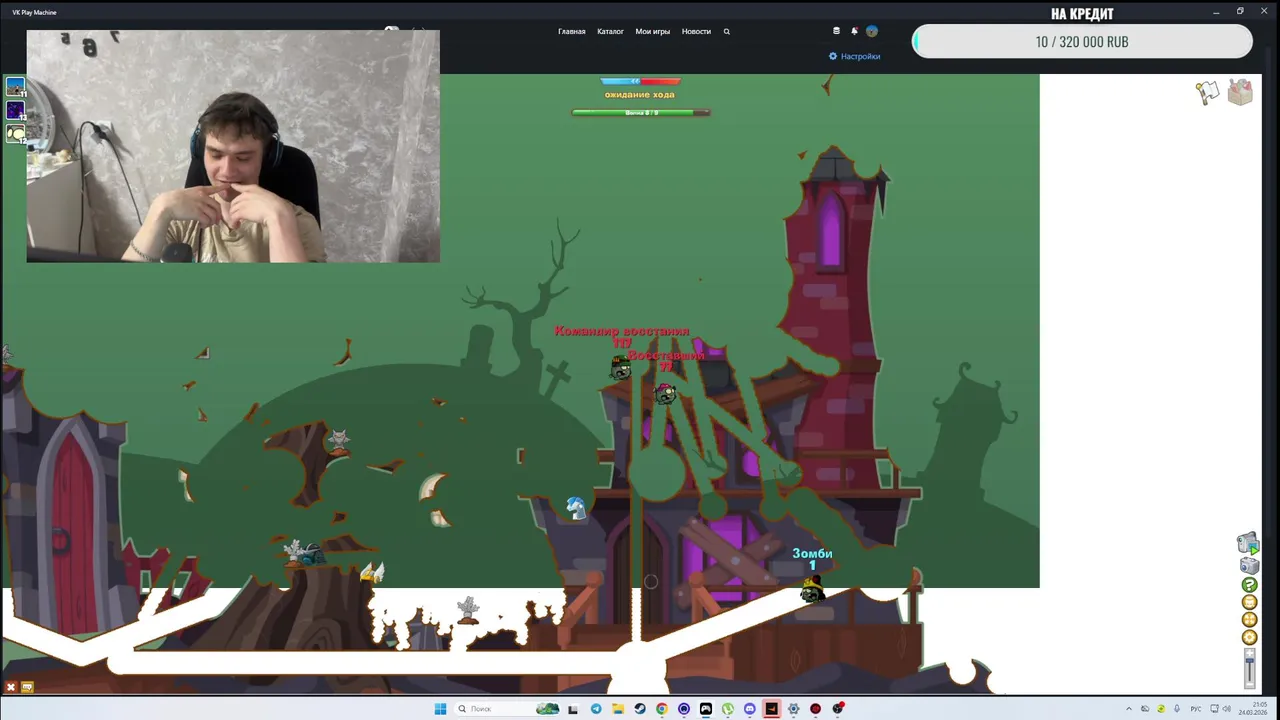Click the notifications bell icon
This screenshot has height=720, width=1280.
(x=854, y=31)
